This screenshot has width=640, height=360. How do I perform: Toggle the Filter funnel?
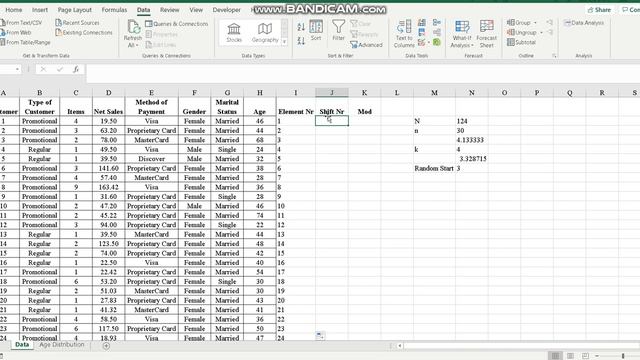tap(338, 30)
